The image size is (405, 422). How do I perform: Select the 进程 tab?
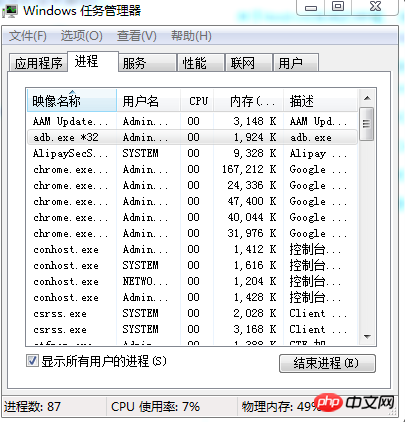tap(93, 61)
